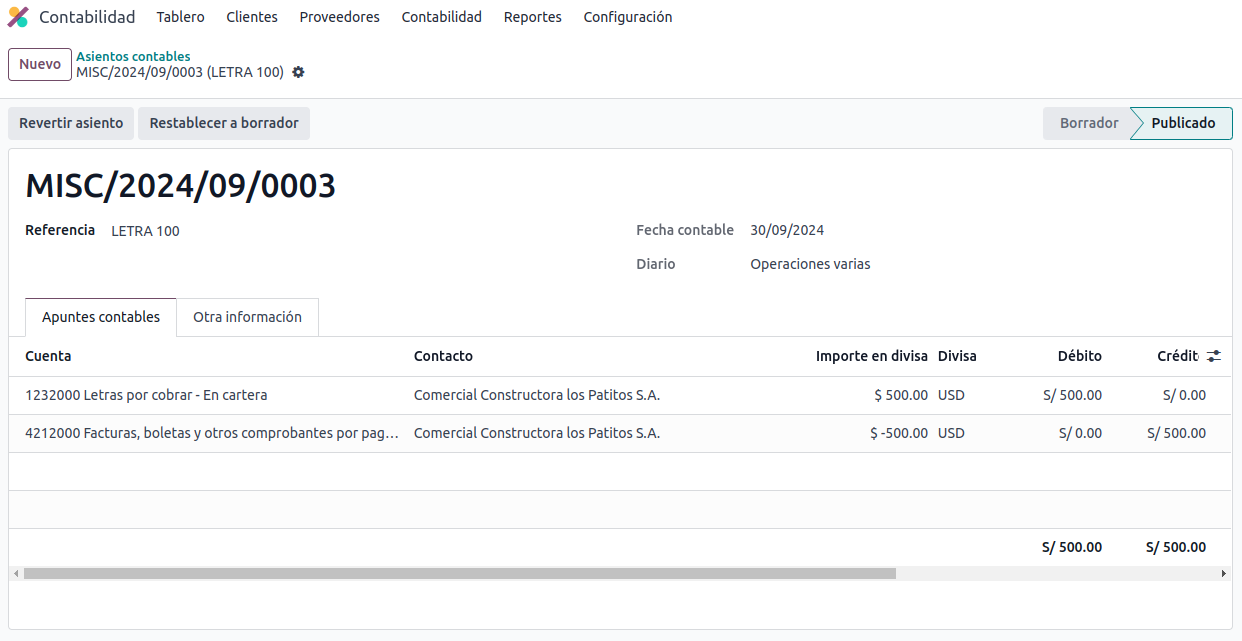Sort by the Contacto column header

443,356
